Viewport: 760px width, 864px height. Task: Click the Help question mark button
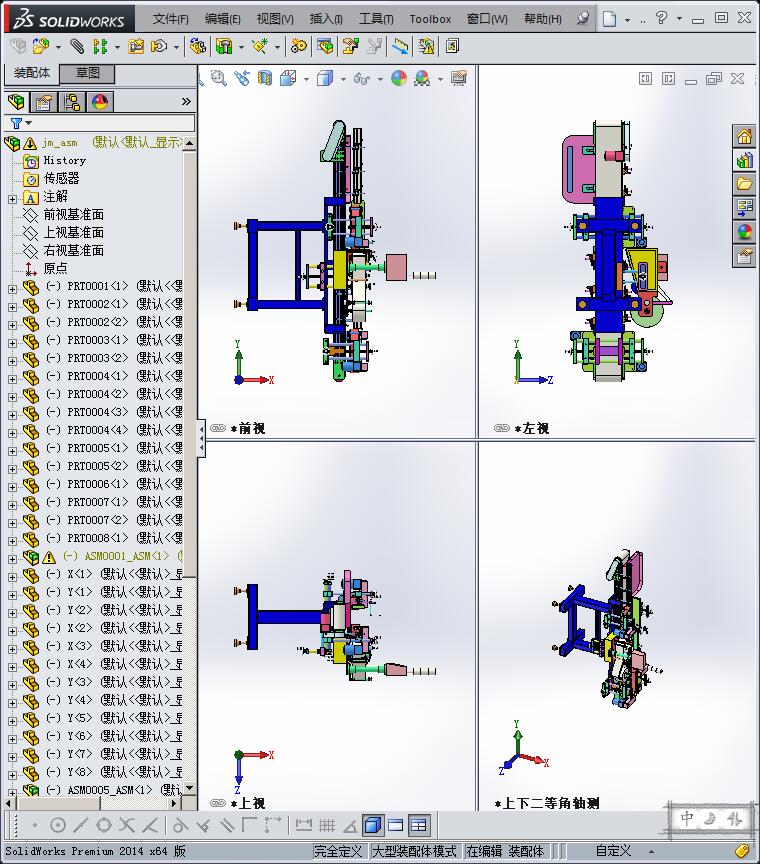(661, 18)
